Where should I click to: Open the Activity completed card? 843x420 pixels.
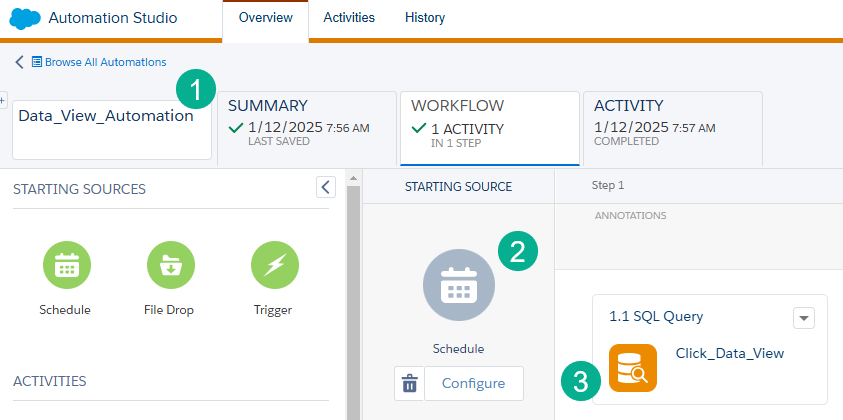click(671, 127)
